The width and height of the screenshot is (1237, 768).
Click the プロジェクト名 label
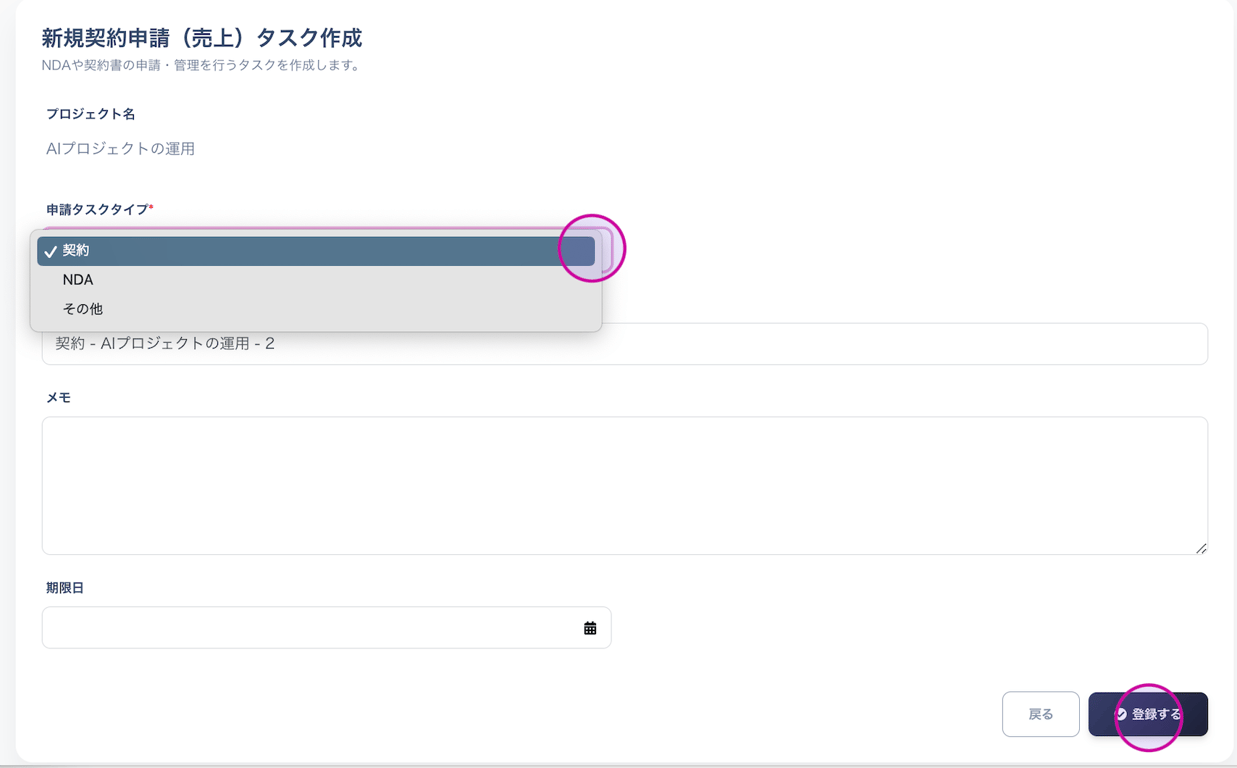click(90, 114)
